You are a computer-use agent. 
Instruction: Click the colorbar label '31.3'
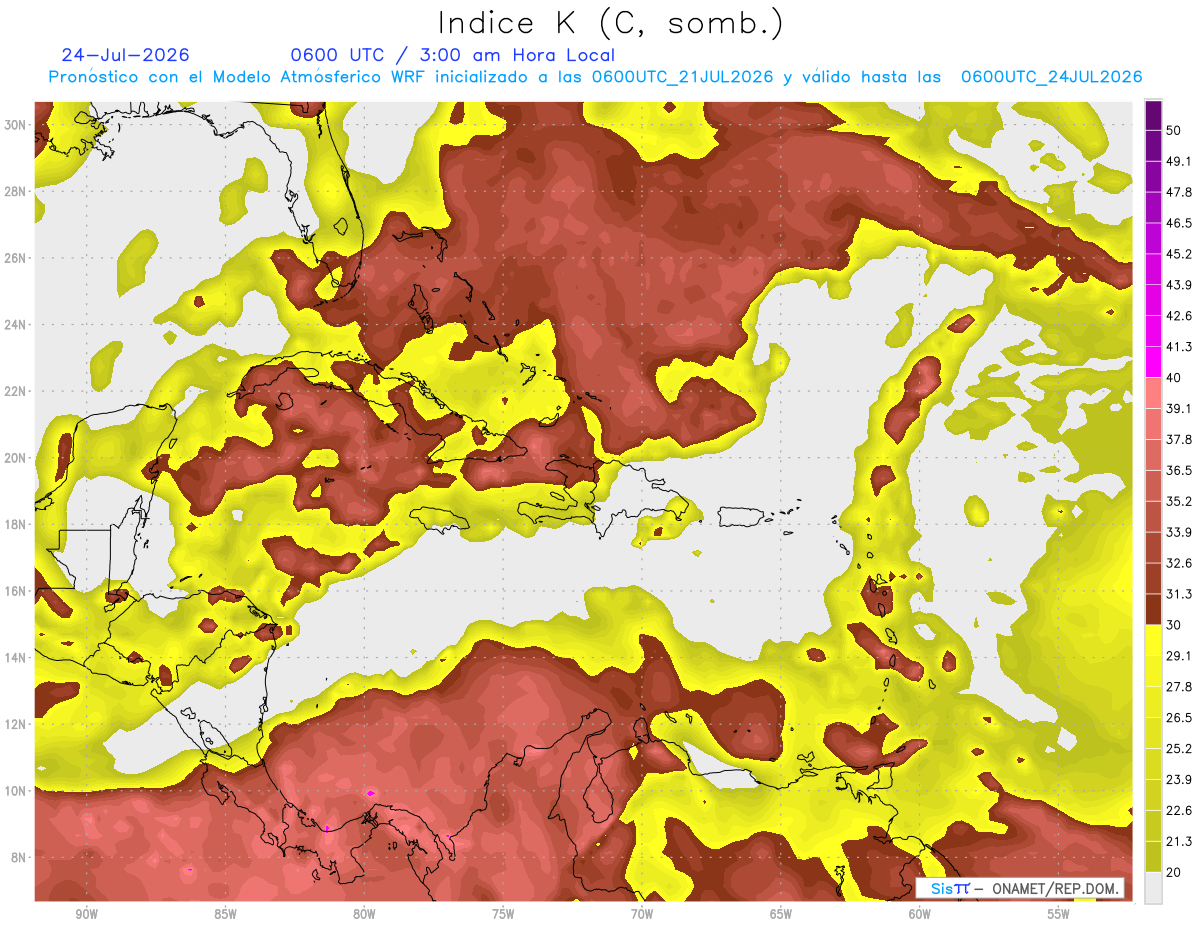tap(1178, 594)
